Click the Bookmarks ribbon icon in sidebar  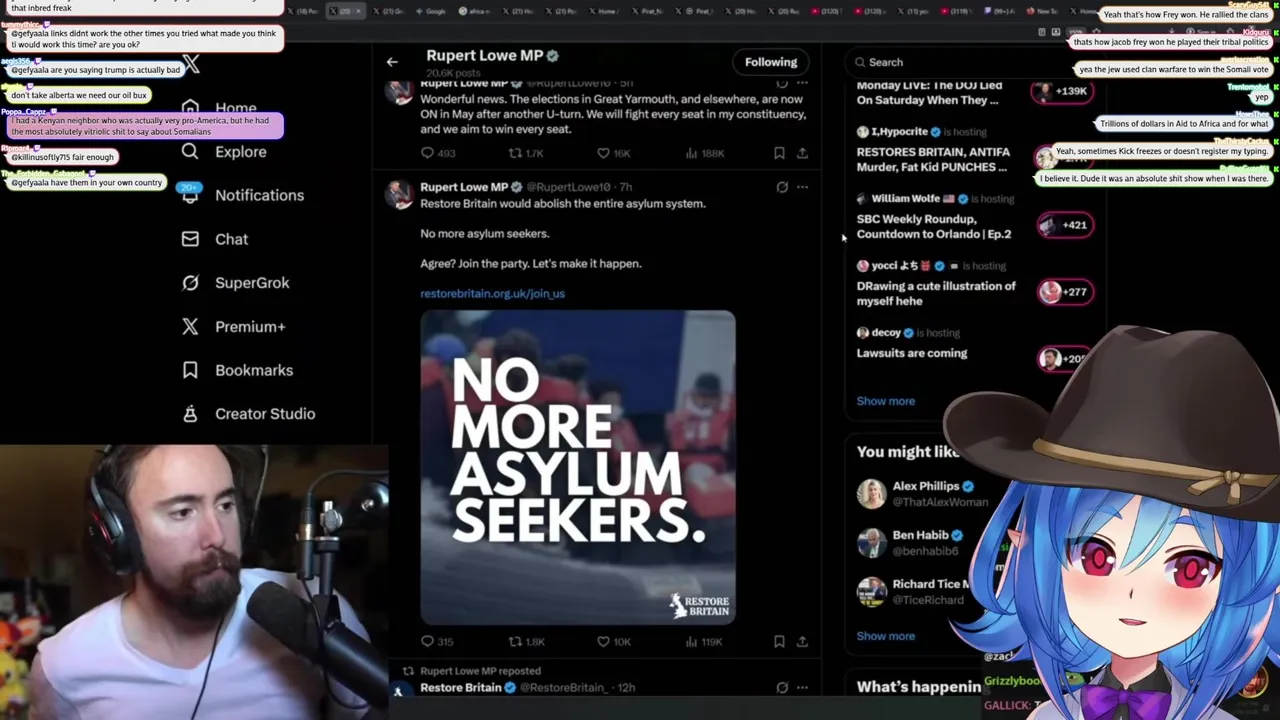pos(190,370)
